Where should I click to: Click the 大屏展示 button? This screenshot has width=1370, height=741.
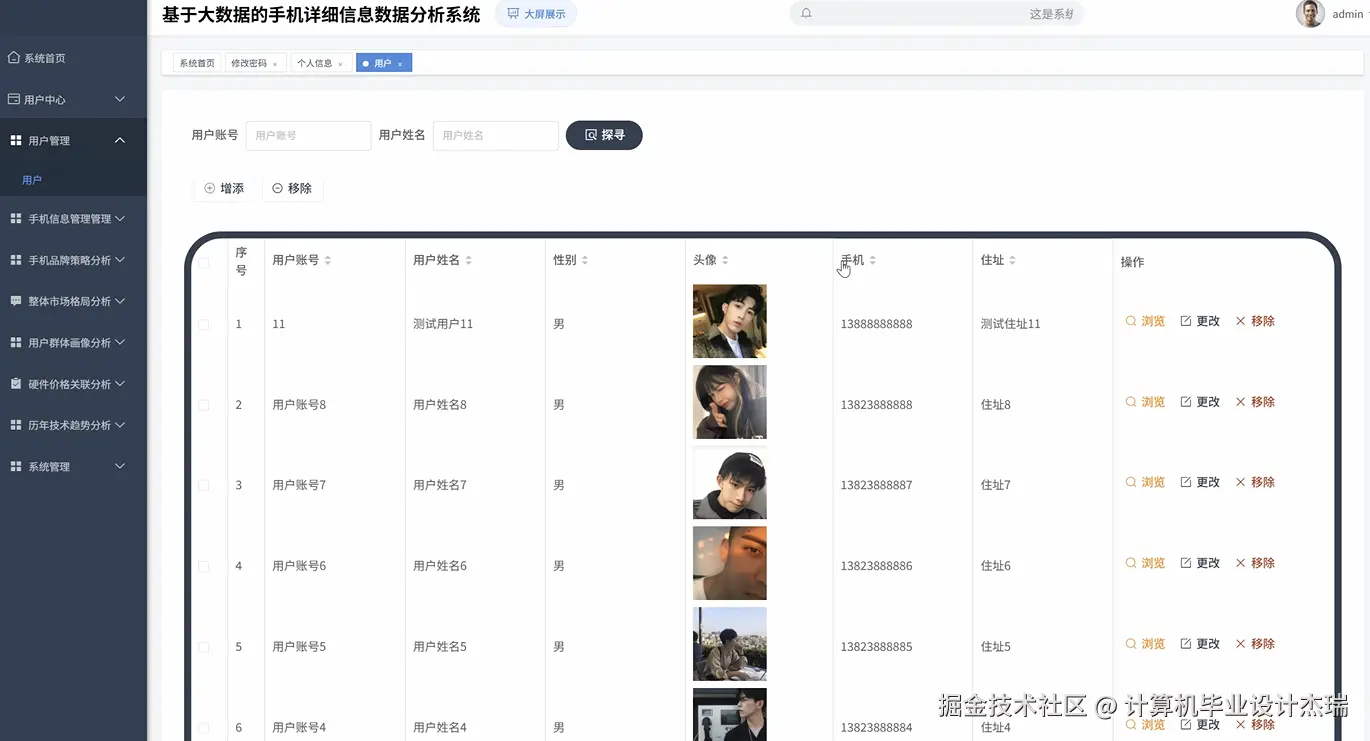(x=536, y=14)
